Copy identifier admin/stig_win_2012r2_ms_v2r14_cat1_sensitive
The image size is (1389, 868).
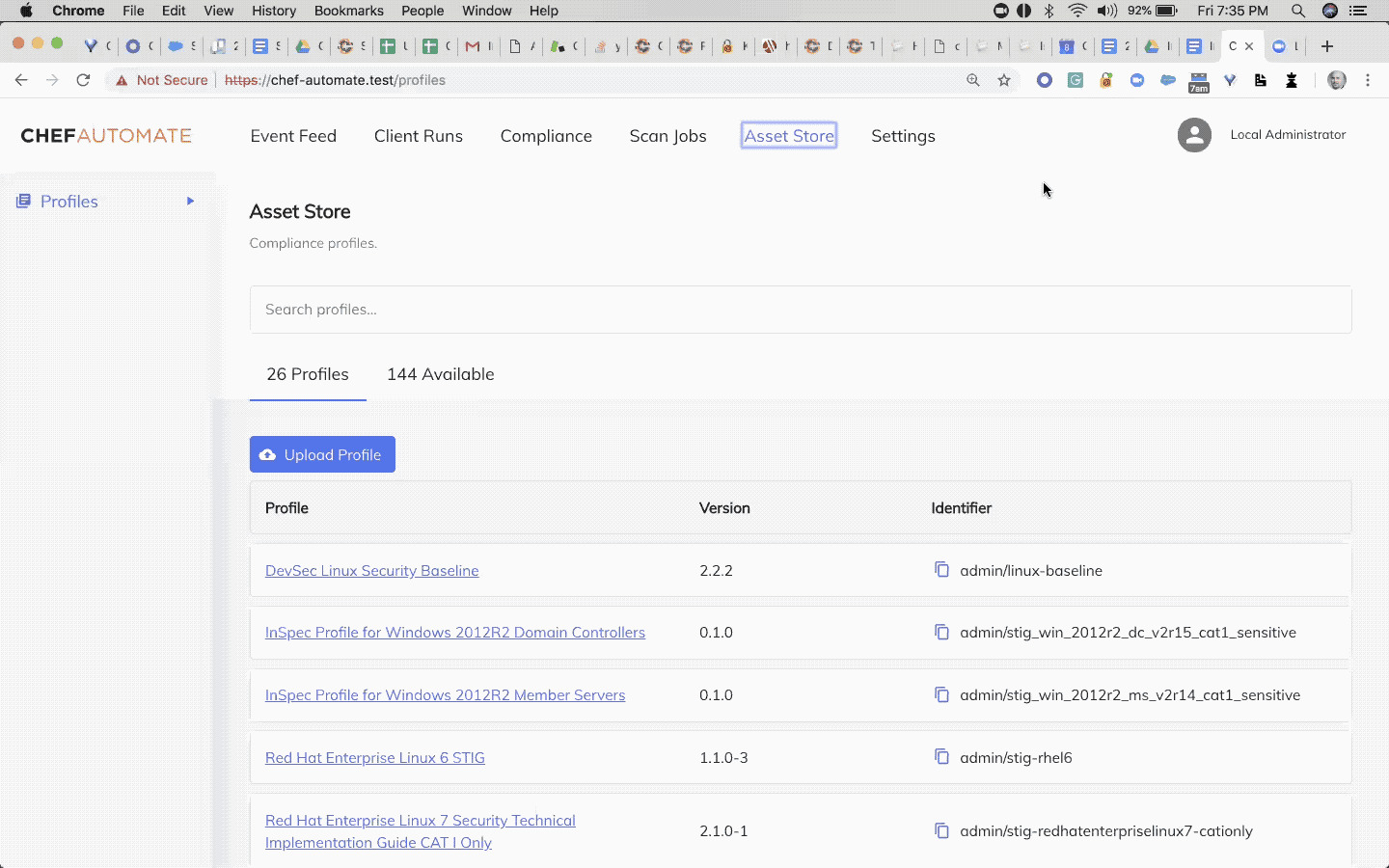pos(941,694)
